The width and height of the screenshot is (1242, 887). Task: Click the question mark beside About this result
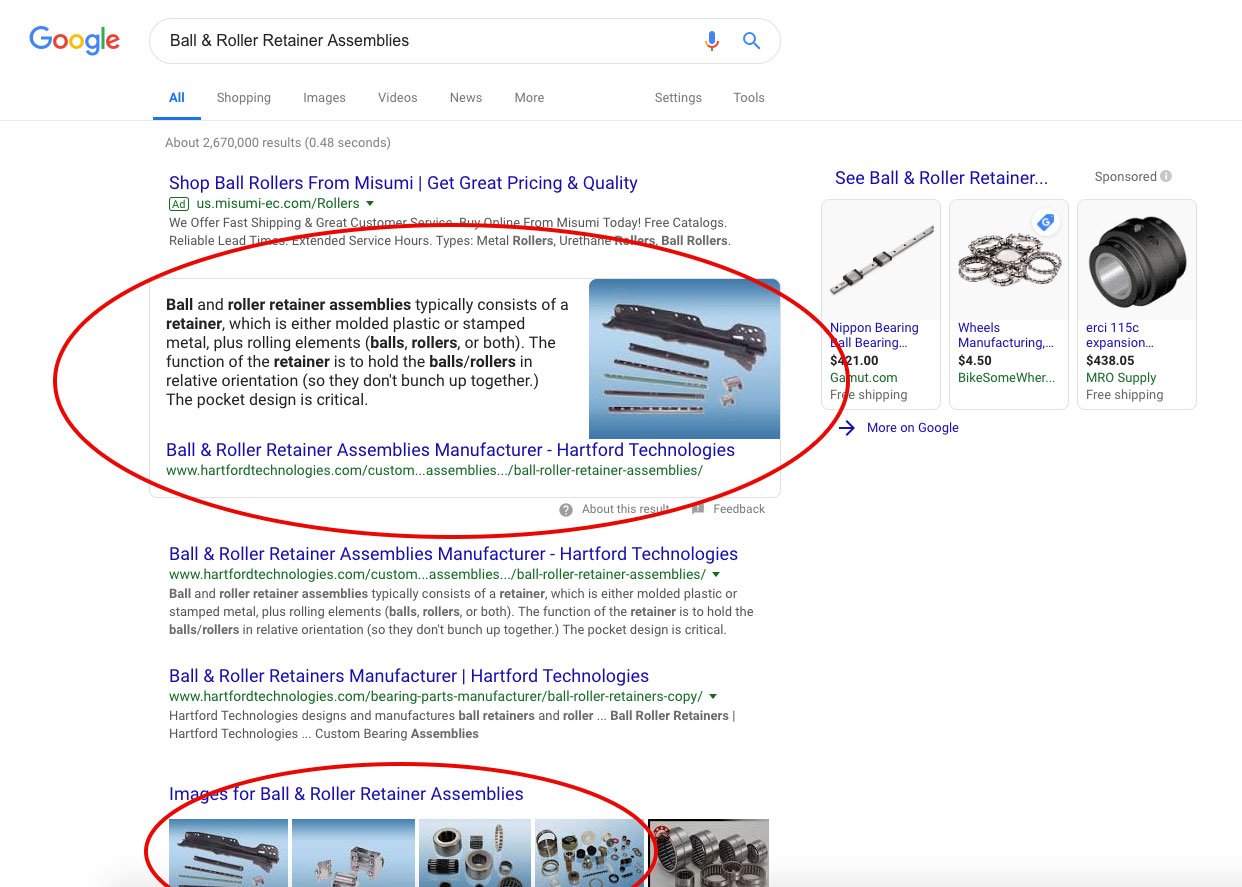click(566, 510)
